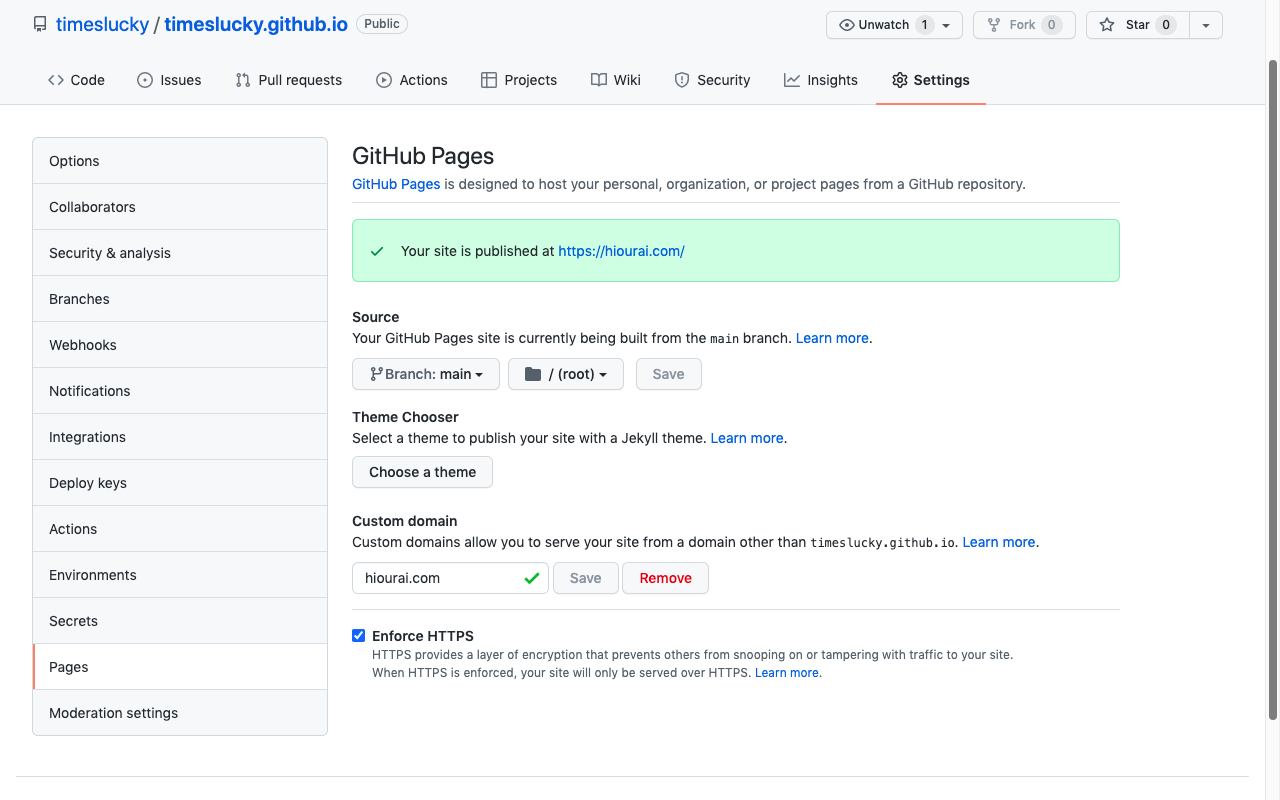Click Save next to the custom domain field
The height and width of the screenshot is (800, 1280).
[x=585, y=578]
